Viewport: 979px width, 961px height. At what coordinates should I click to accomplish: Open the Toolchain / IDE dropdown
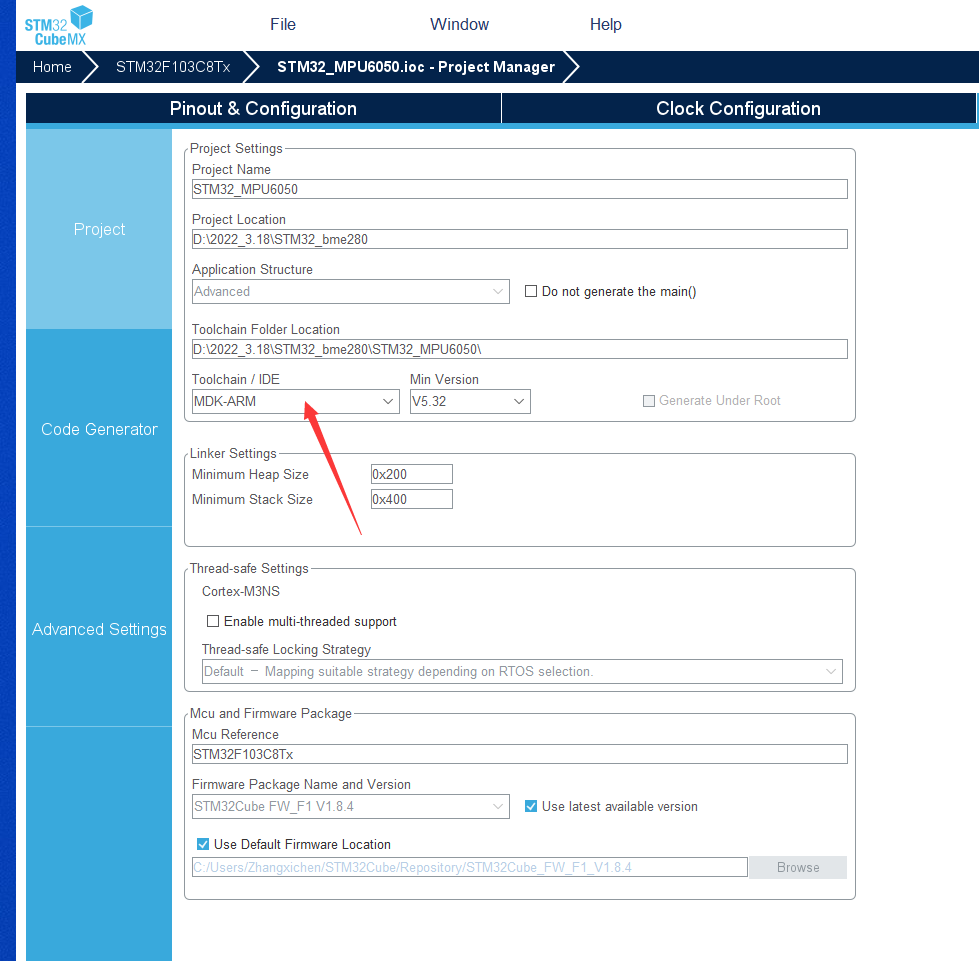tap(295, 402)
